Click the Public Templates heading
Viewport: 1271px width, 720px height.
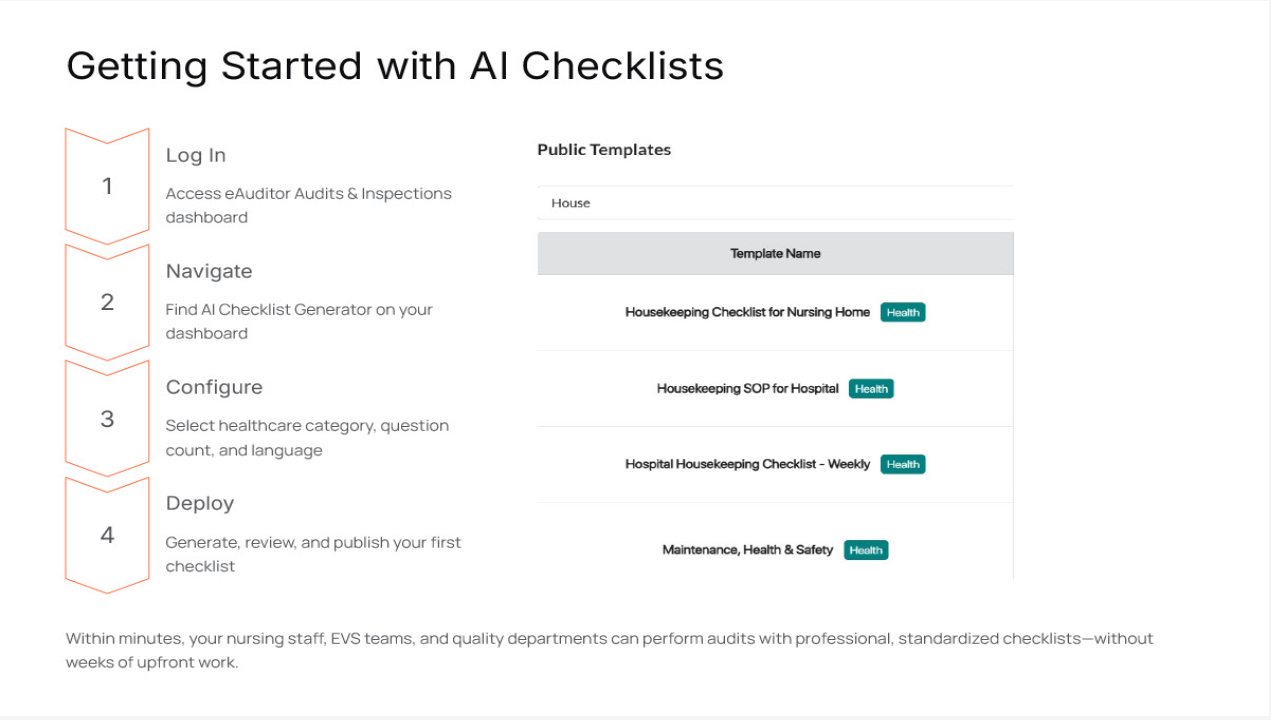click(x=604, y=150)
